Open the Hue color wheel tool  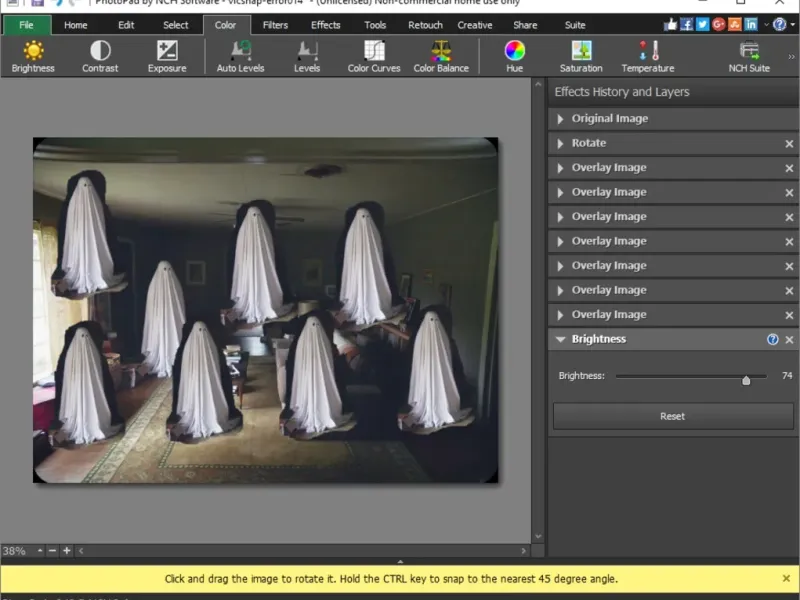[514, 56]
